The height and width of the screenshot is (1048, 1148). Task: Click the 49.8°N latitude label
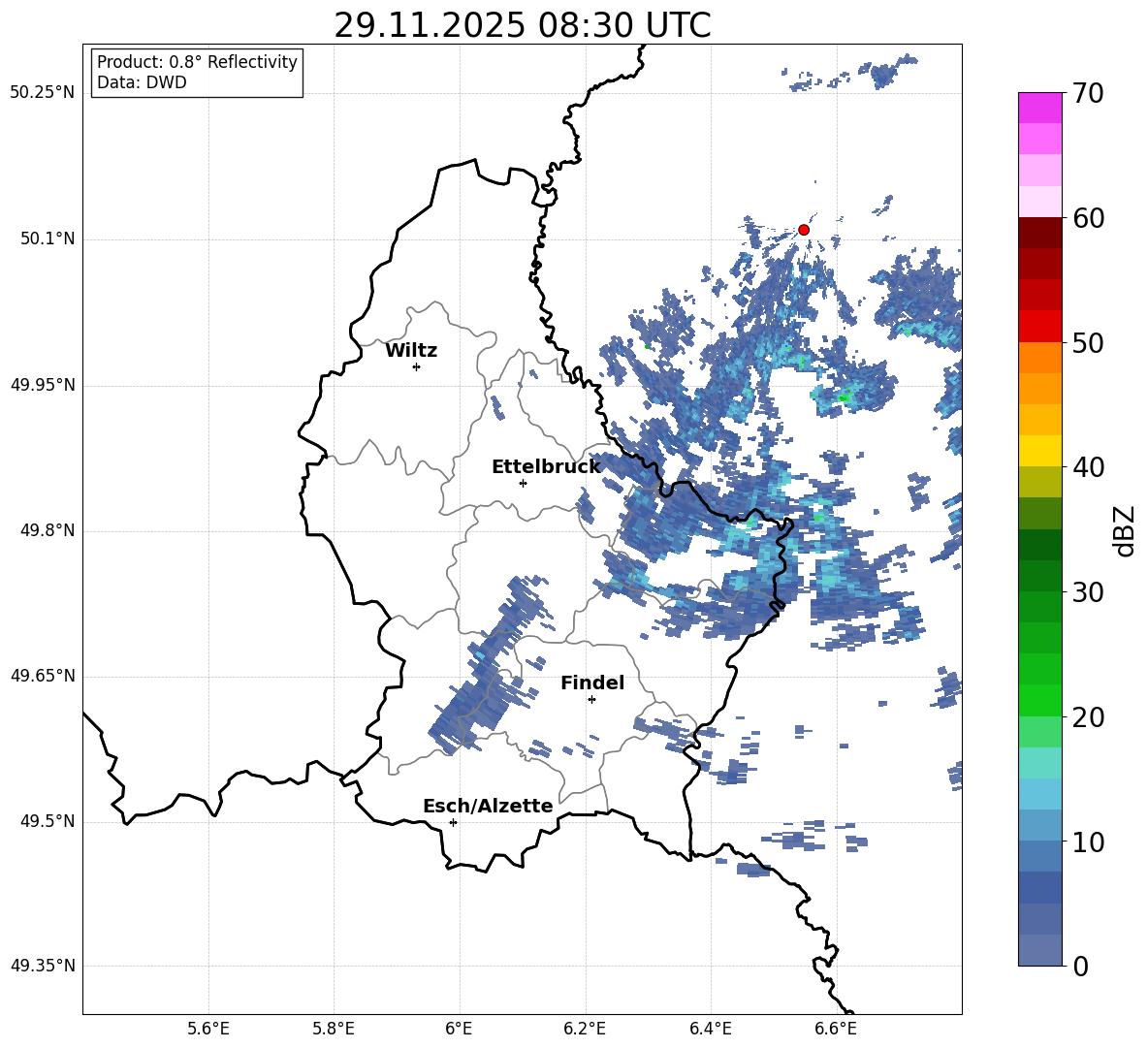coord(48,530)
